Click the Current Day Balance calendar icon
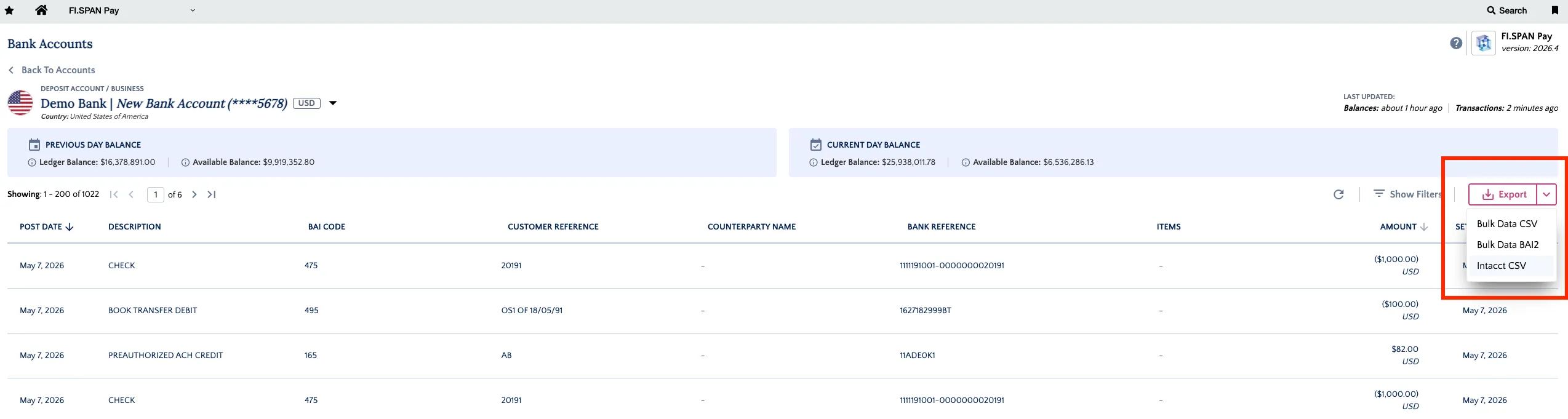Screen dimensions: 1568x419 coord(816,145)
